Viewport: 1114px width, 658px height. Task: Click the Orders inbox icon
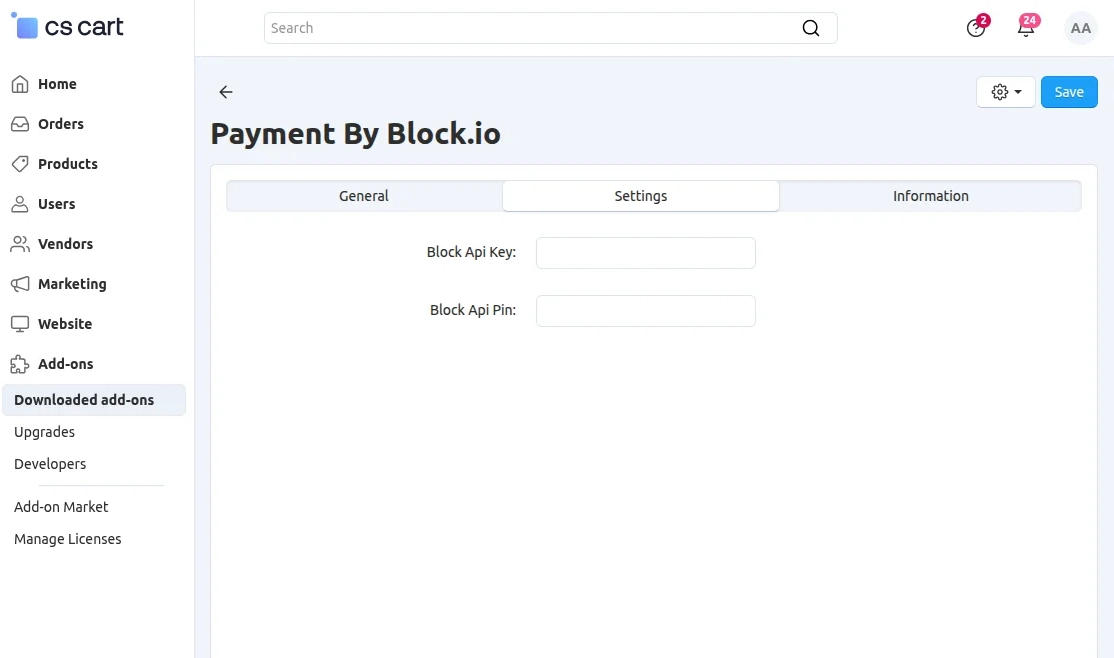coord(20,124)
